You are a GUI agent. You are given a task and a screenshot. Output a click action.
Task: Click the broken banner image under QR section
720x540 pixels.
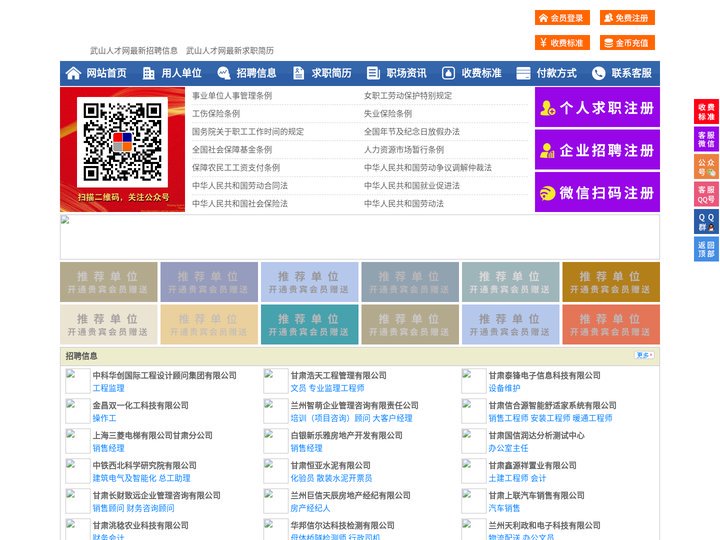[x=360, y=237]
